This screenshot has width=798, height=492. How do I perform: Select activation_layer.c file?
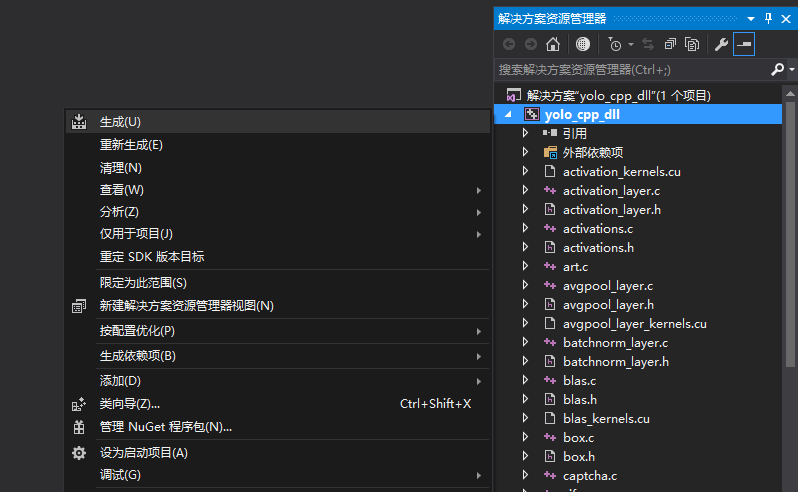tap(611, 191)
